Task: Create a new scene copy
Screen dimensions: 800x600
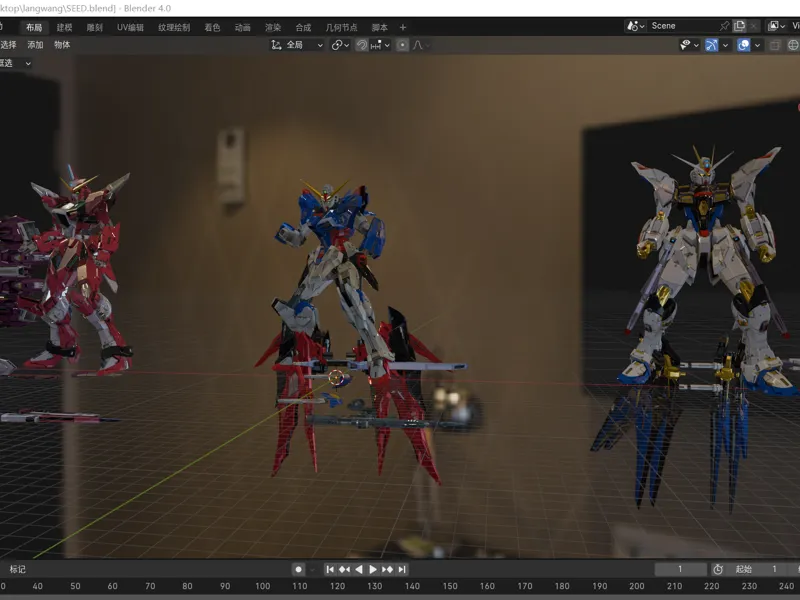Action: tap(739, 26)
